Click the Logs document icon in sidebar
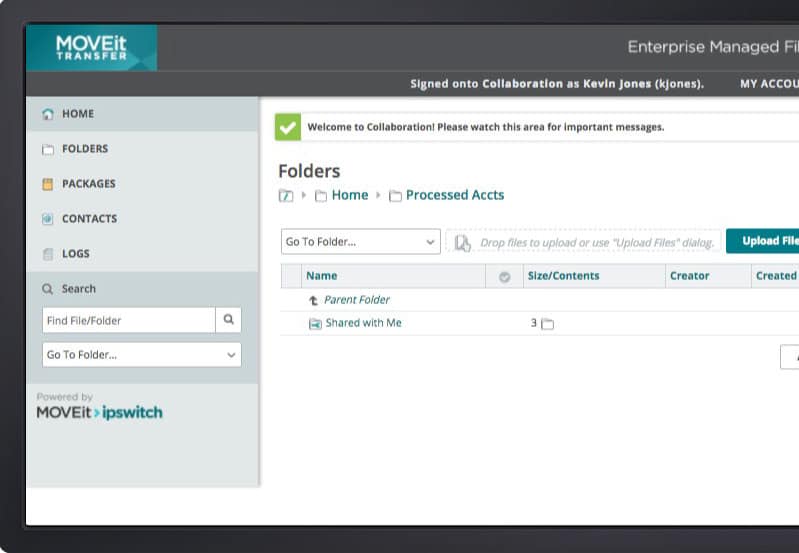 click(48, 254)
